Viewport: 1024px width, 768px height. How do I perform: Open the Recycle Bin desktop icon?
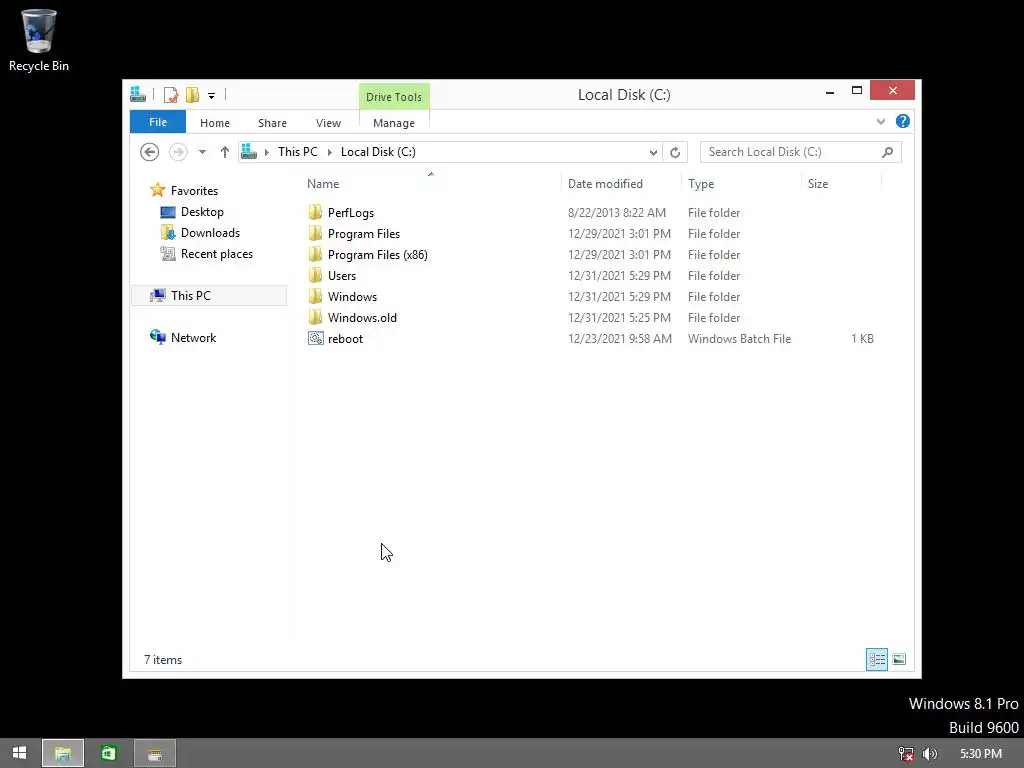[x=39, y=40]
